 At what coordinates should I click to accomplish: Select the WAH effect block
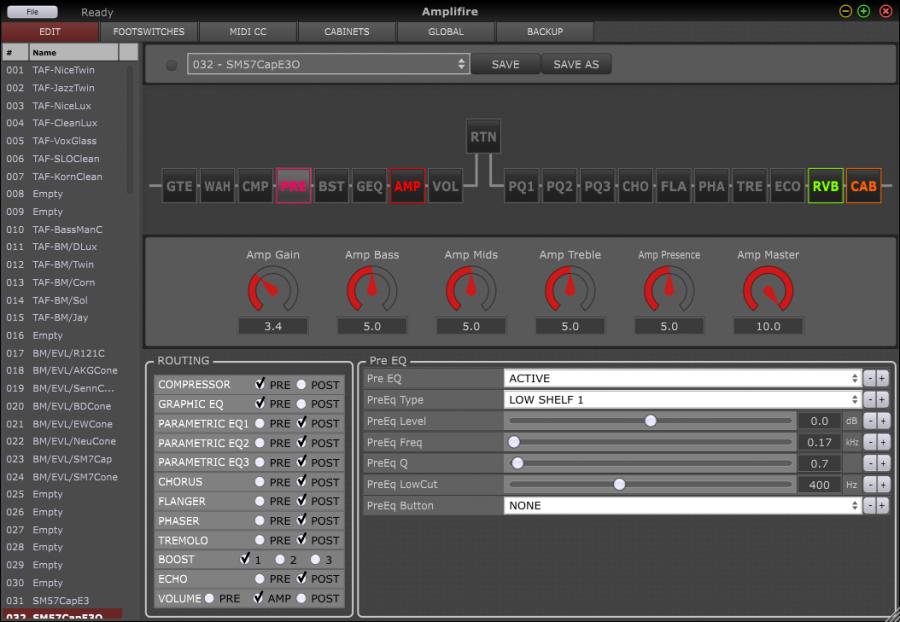(x=217, y=186)
